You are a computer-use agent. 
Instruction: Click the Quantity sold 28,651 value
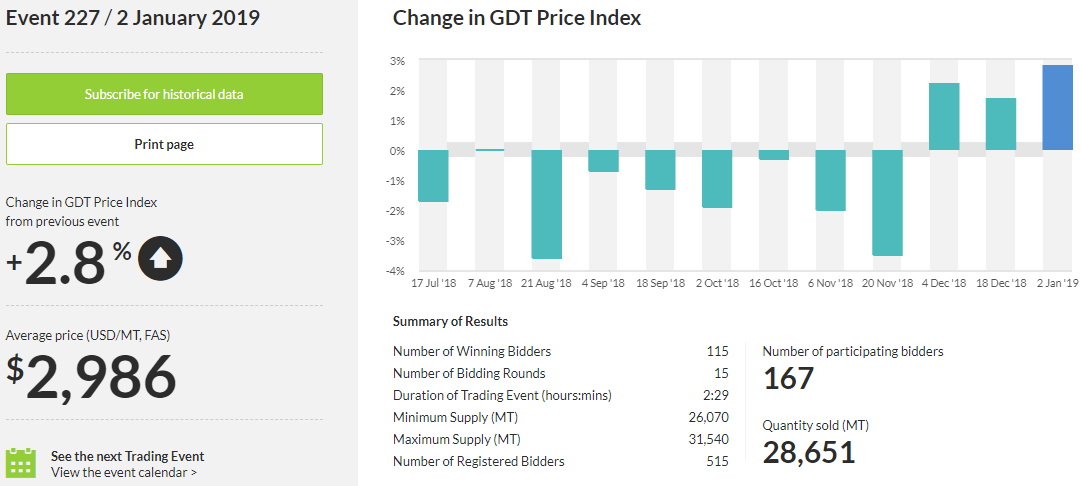(809, 452)
